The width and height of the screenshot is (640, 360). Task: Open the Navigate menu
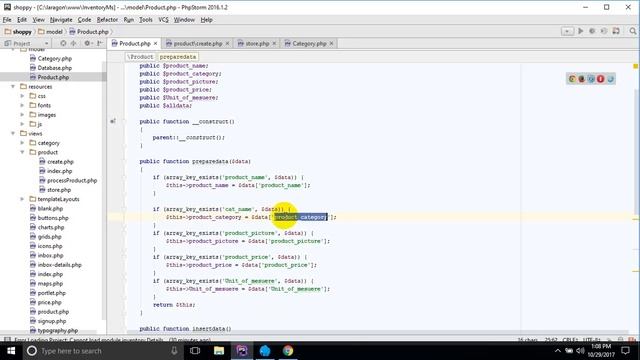[x=61, y=20]
